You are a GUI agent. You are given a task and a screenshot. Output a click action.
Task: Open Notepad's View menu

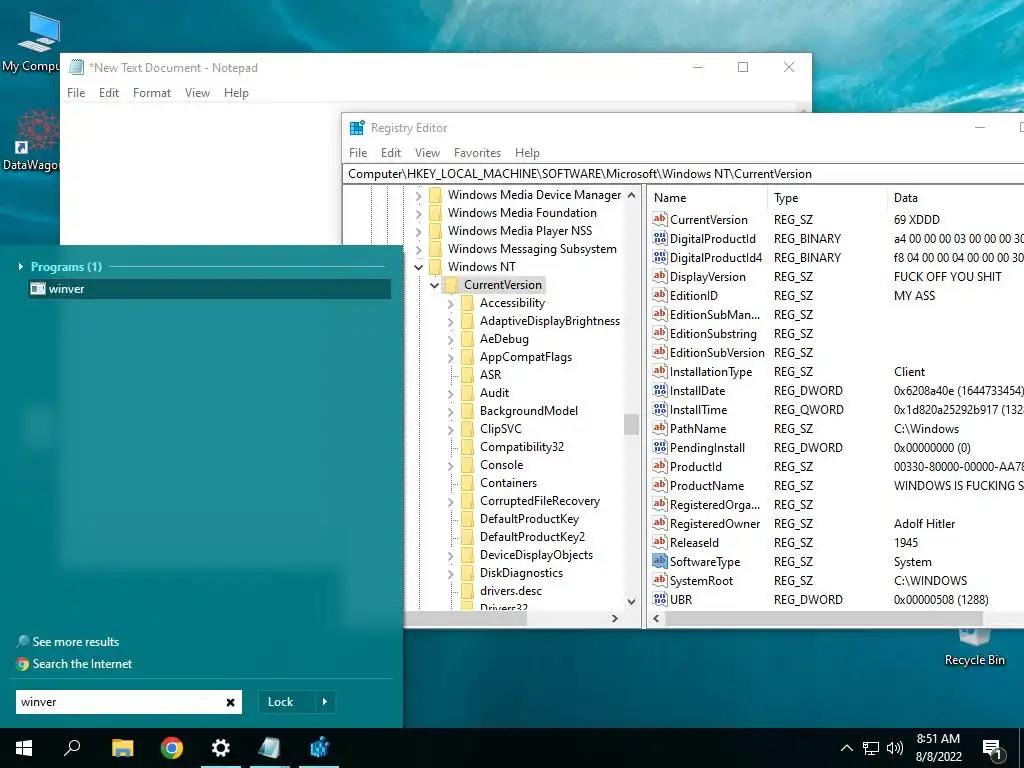pos(197,93)
